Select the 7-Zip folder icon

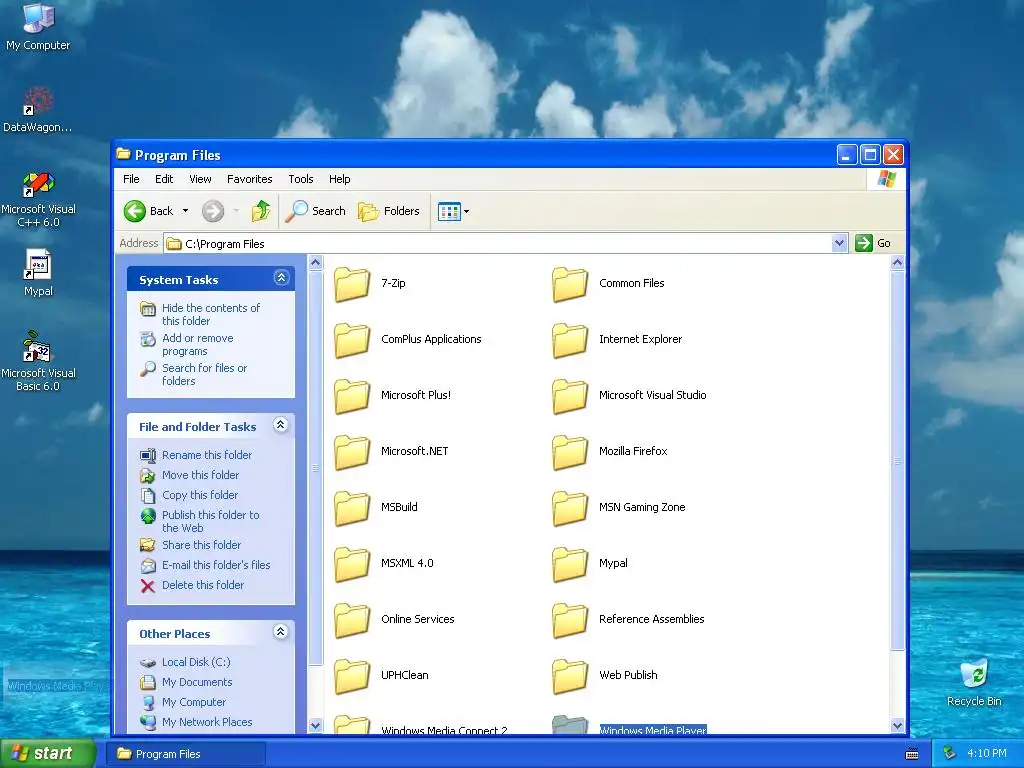(352, 284)
